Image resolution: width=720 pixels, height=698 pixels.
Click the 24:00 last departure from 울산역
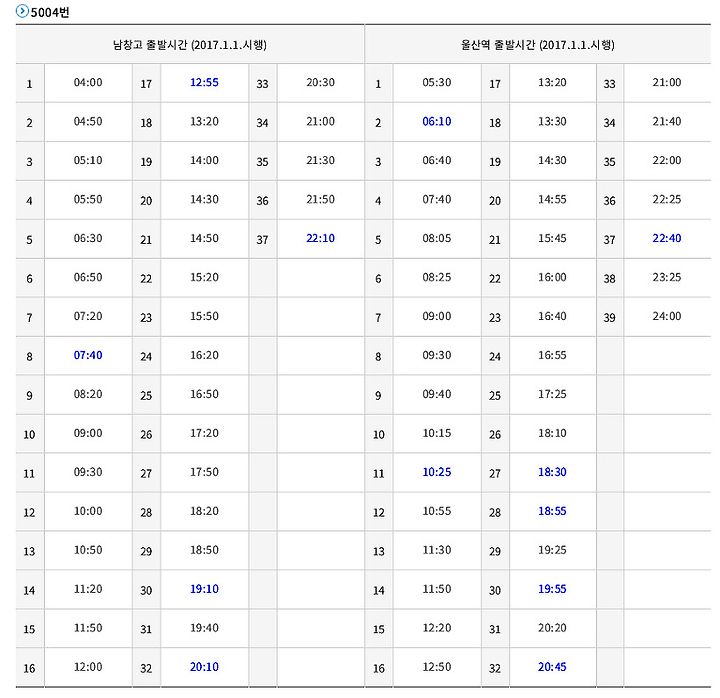point(667,316)
